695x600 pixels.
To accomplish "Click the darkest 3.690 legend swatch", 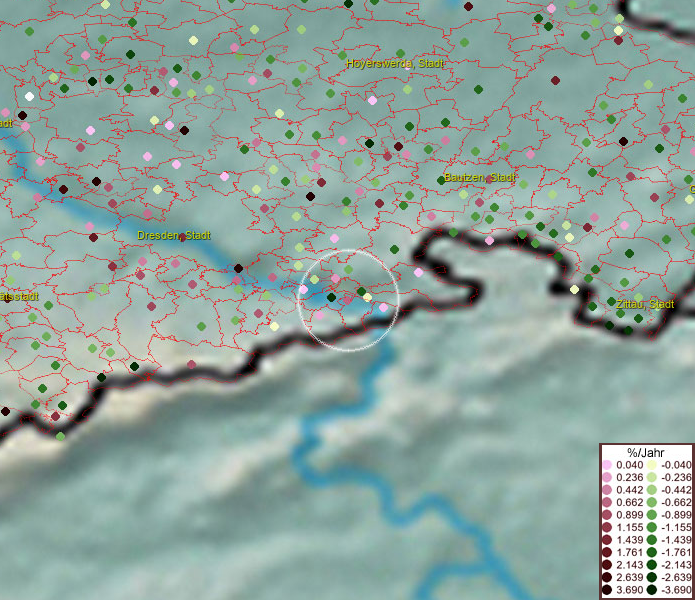I will [607, 590].
